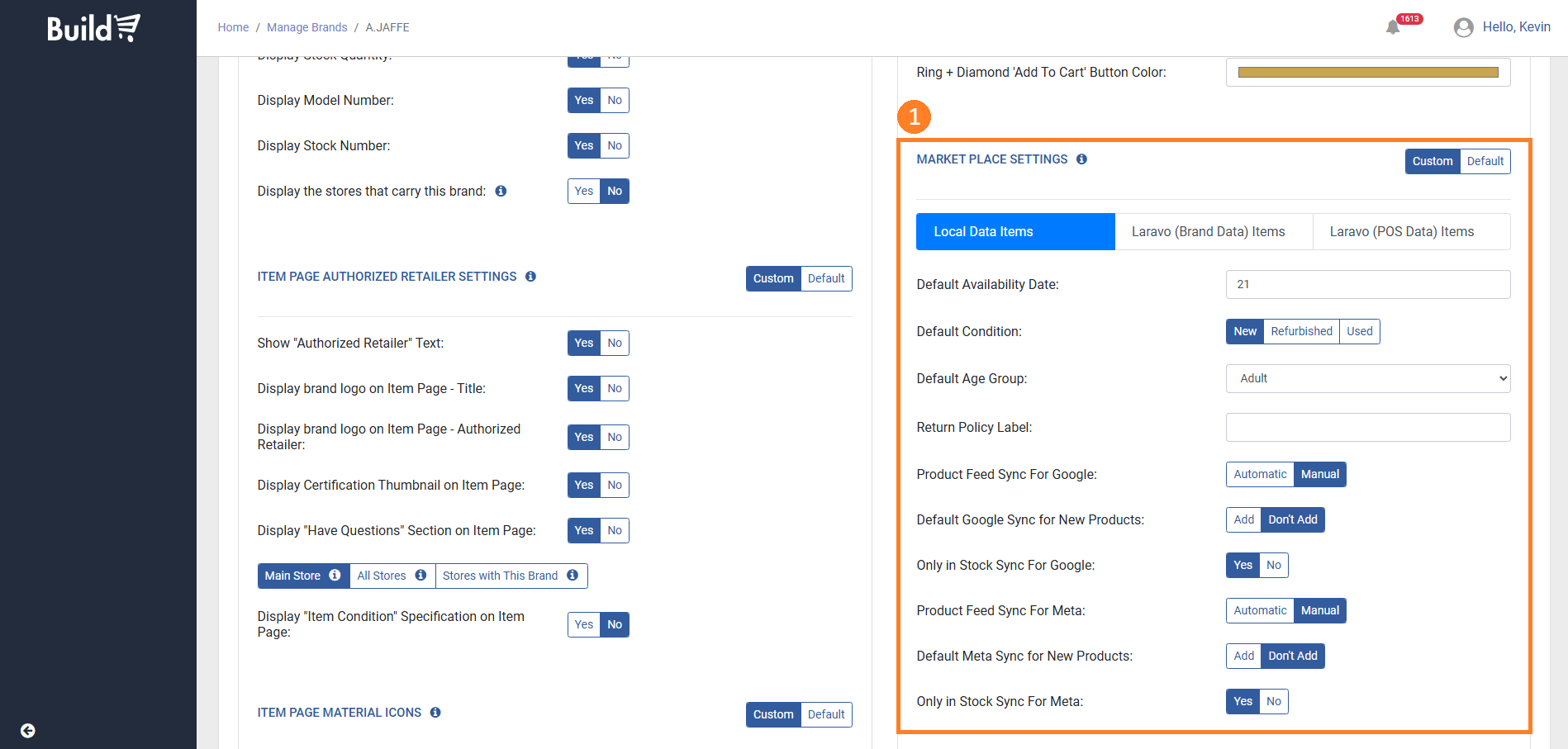Screen dimensions: 1568x749
Task: Show info icon for Item Page Material Icons
Action: pos(435,713)
